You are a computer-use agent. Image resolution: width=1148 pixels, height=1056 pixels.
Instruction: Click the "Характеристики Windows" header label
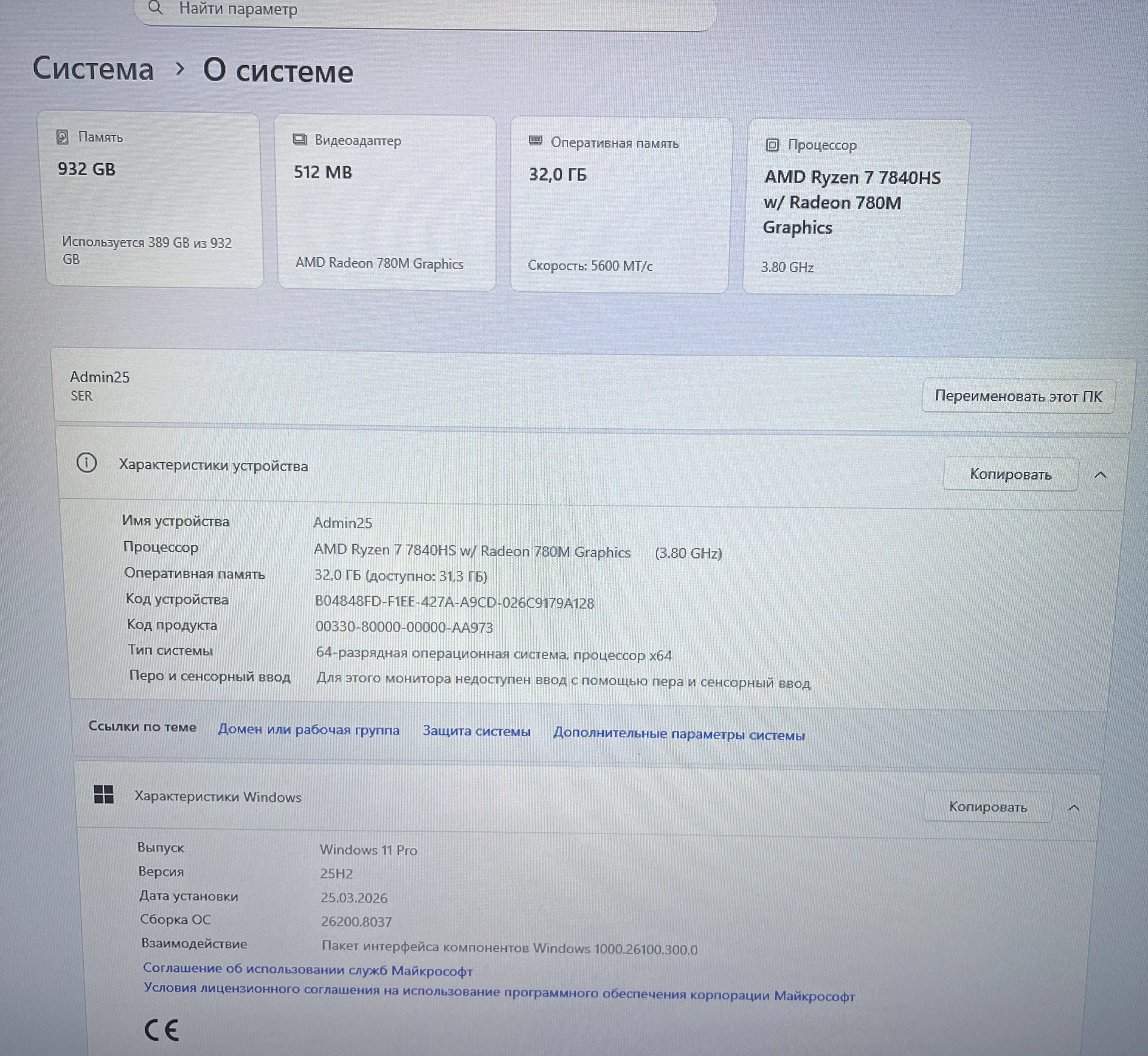[x=218, y=796]
